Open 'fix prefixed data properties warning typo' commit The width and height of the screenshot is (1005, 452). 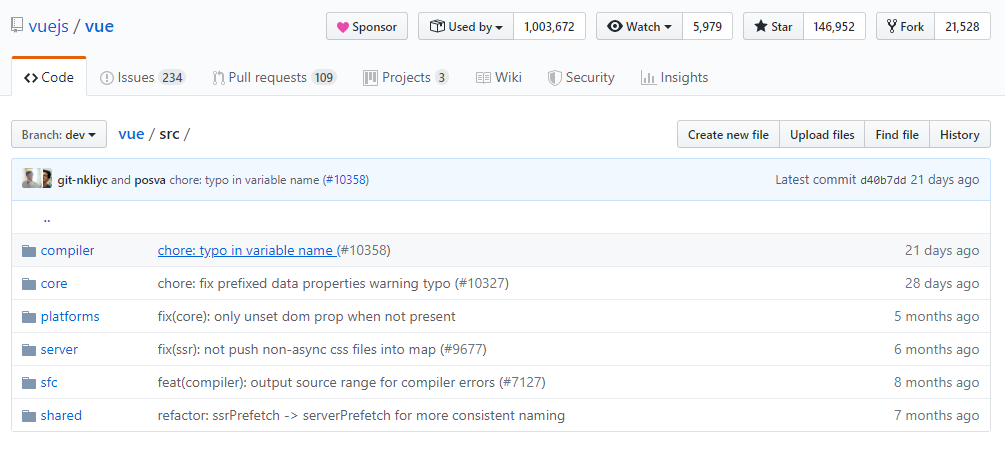click(x=306, y=283)
